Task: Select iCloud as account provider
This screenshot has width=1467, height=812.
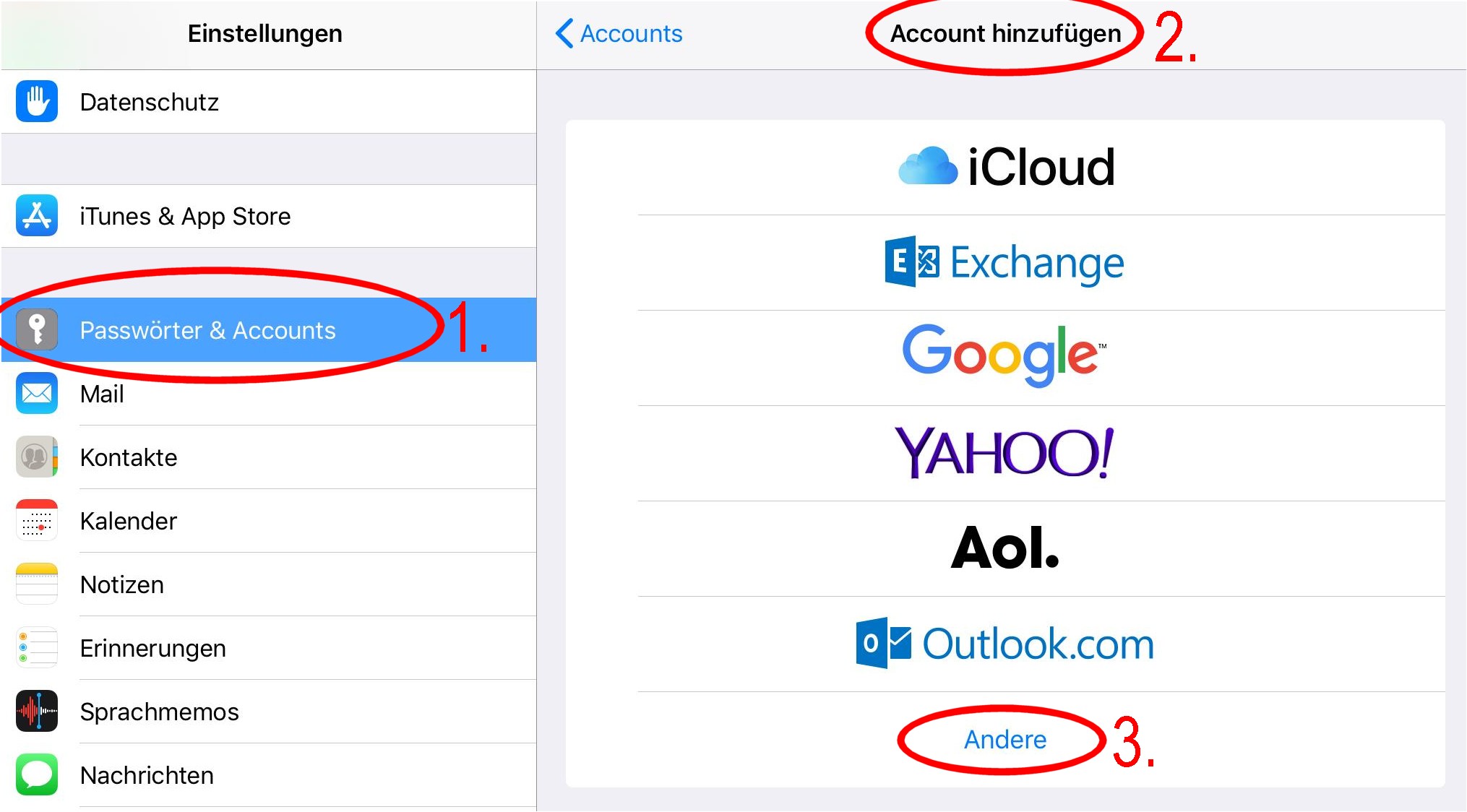Action: tap(1005, 167)
